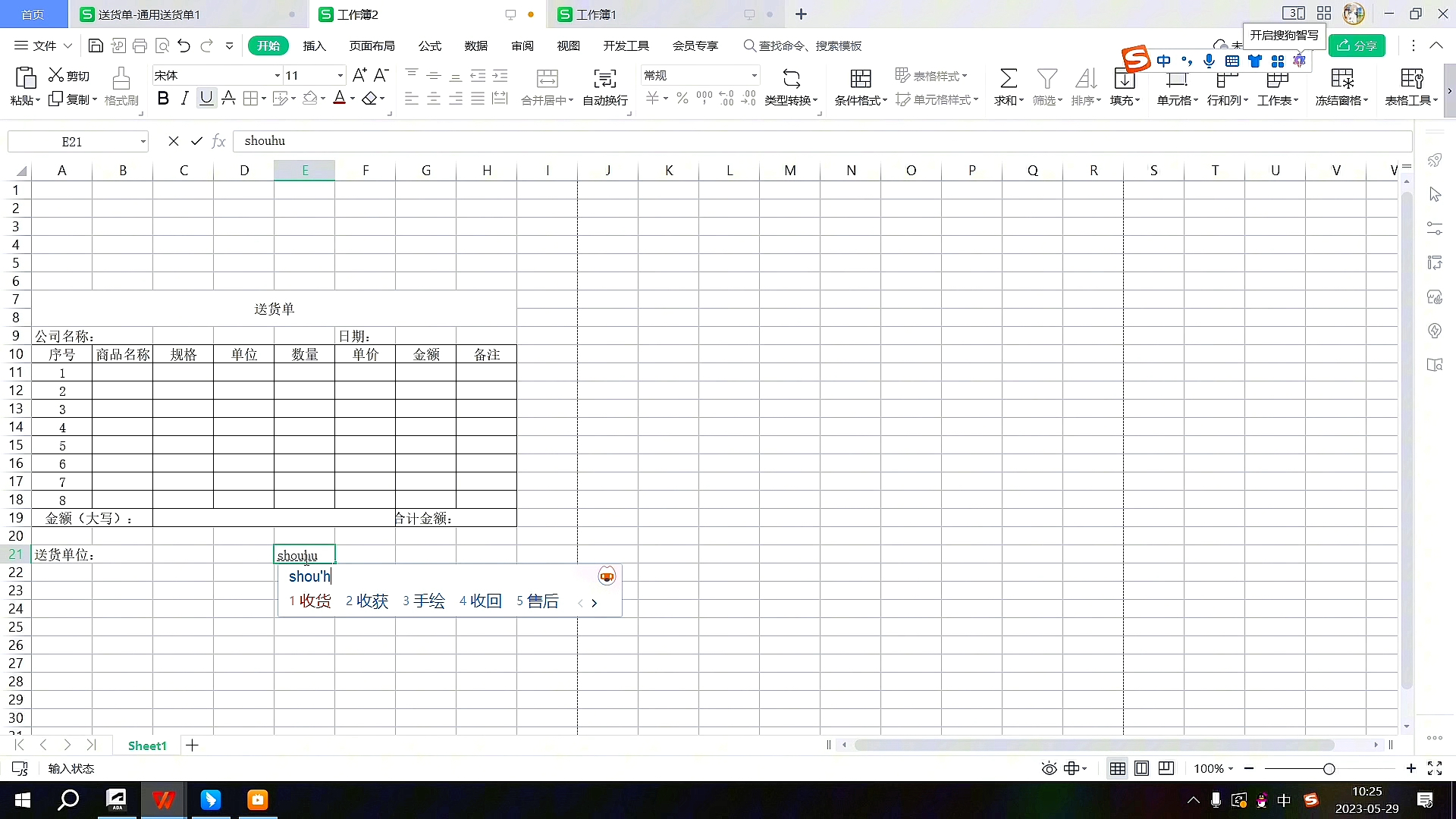Image resolution: width=1456 pixels, height=819 pixels.
Task: Expand the font size dropdown
Action: click(x=340, y=76)
